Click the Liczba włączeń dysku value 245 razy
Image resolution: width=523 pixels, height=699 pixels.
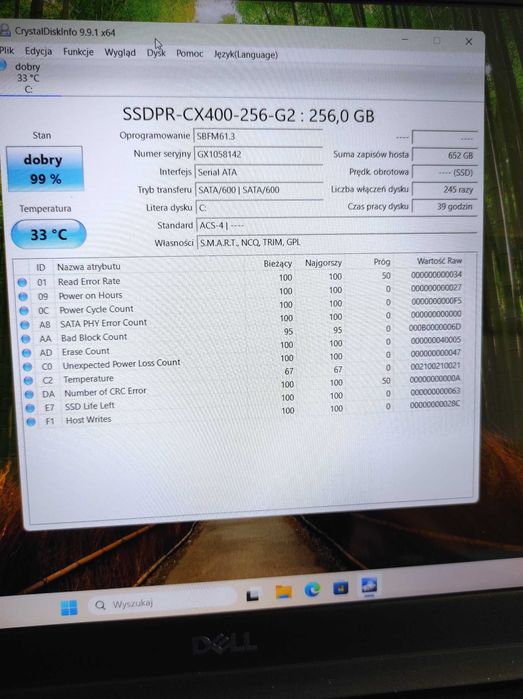tap(445, 189)
